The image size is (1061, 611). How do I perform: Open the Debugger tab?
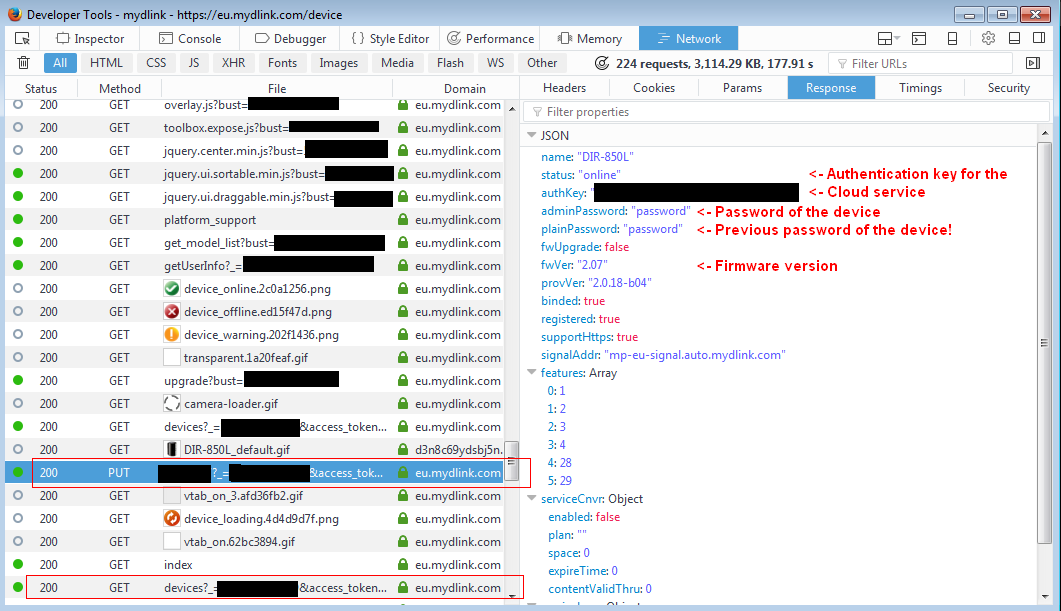tap(290, 39)
